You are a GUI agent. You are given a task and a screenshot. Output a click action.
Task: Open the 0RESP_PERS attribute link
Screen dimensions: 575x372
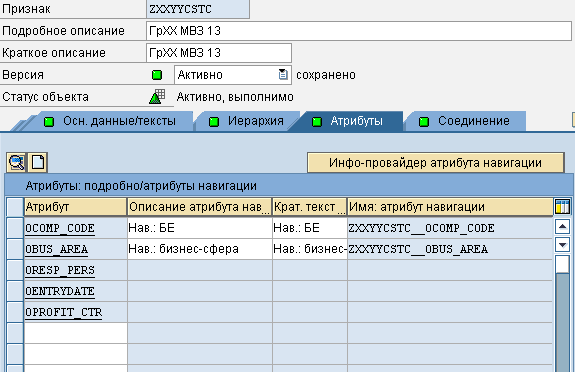point(60,270)
